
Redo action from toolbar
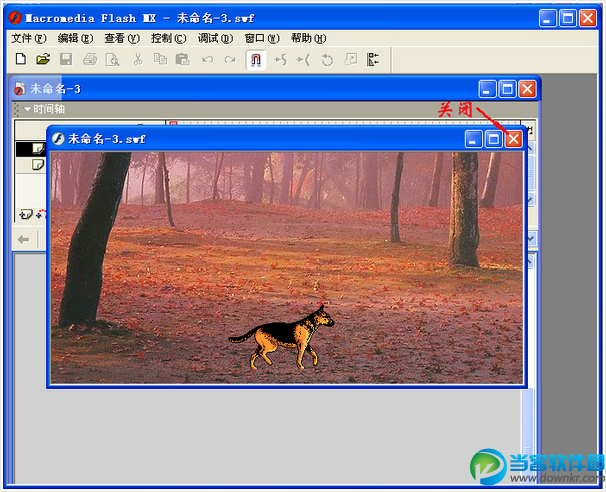[230, 60]
